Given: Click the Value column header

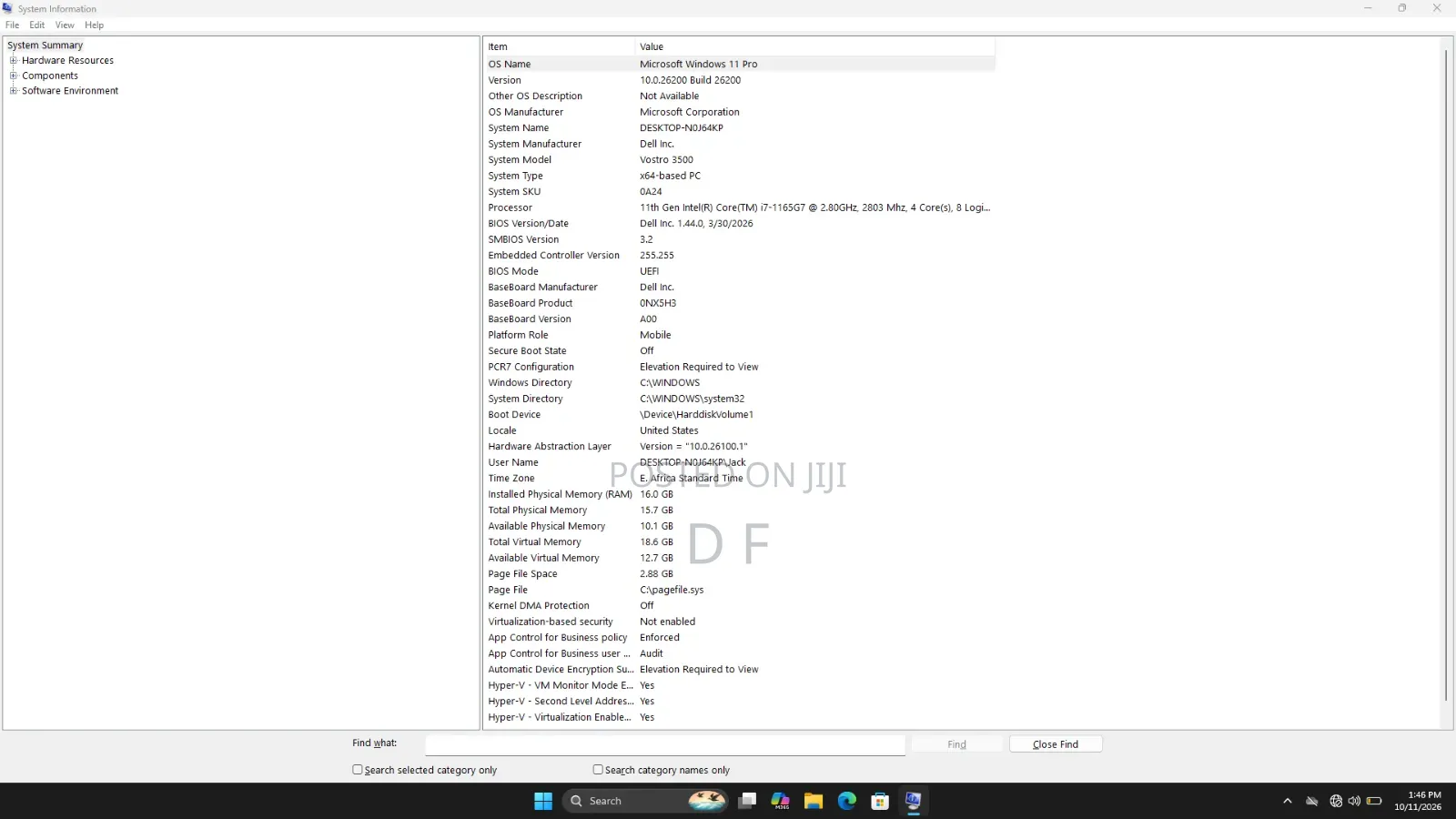Looking at the screenshot, I should 814,46.
